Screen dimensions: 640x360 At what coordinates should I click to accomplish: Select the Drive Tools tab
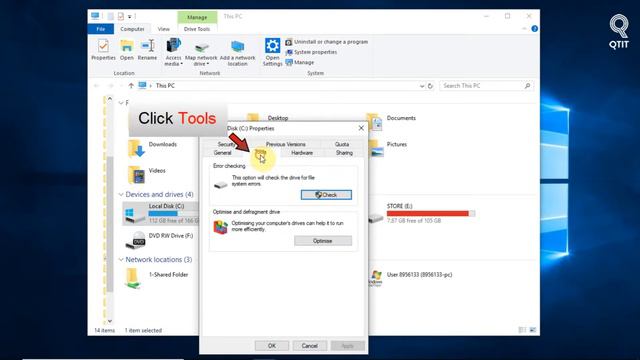[197, 29]
